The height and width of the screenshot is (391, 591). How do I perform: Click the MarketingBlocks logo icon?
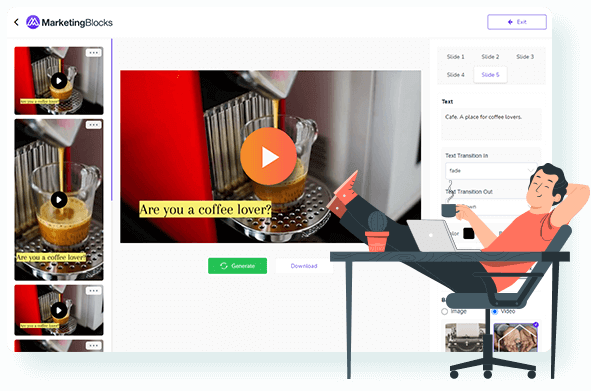[33, 22]
